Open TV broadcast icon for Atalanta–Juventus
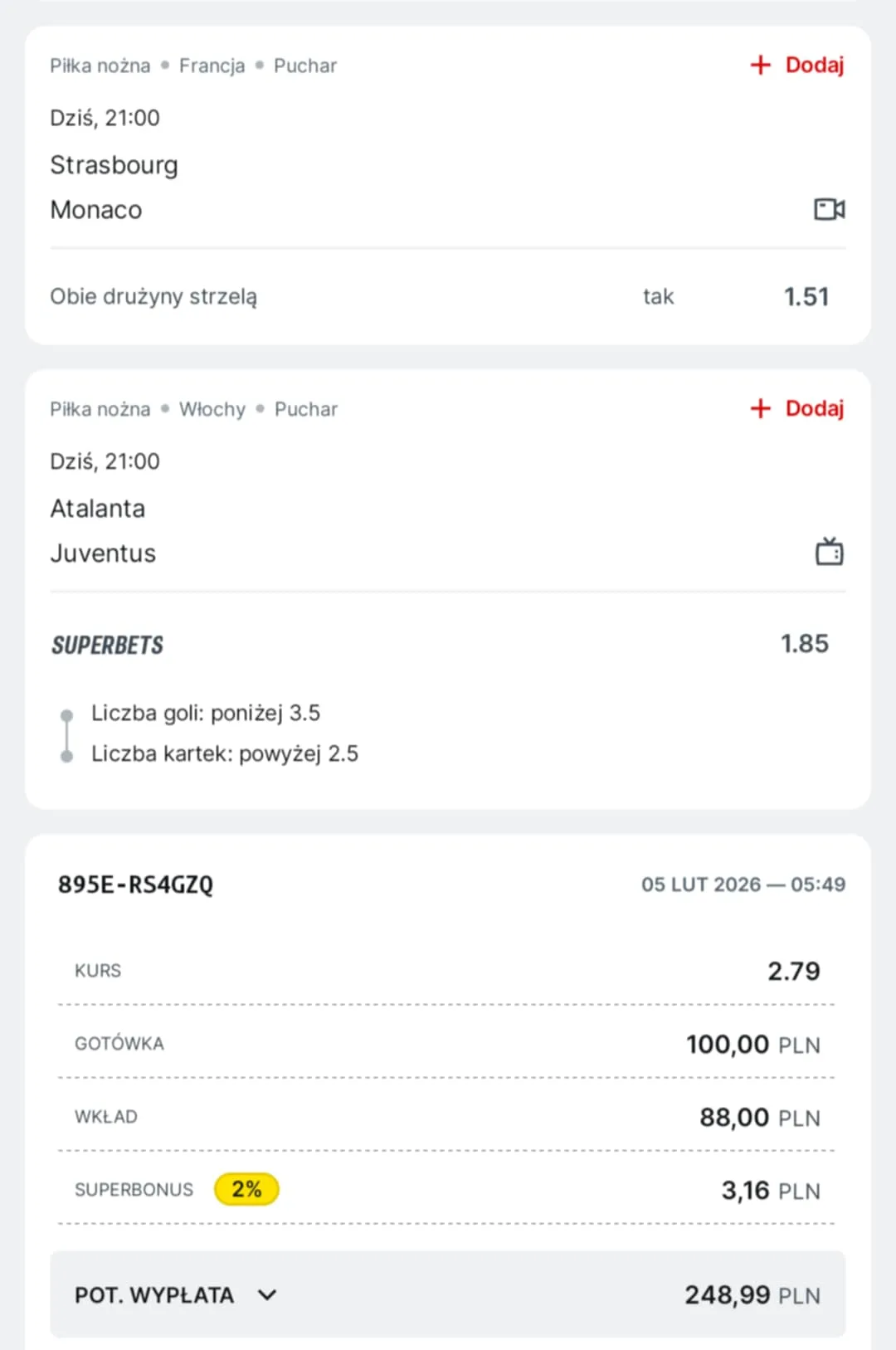Image resolution: width=896 pixels, height=1350 pixels. (829, 552)
